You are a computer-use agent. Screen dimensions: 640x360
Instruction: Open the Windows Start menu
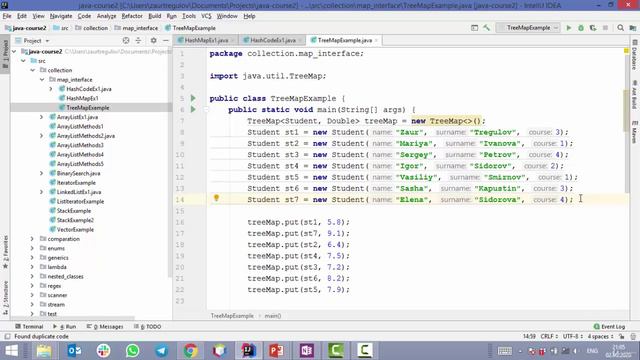11,351
